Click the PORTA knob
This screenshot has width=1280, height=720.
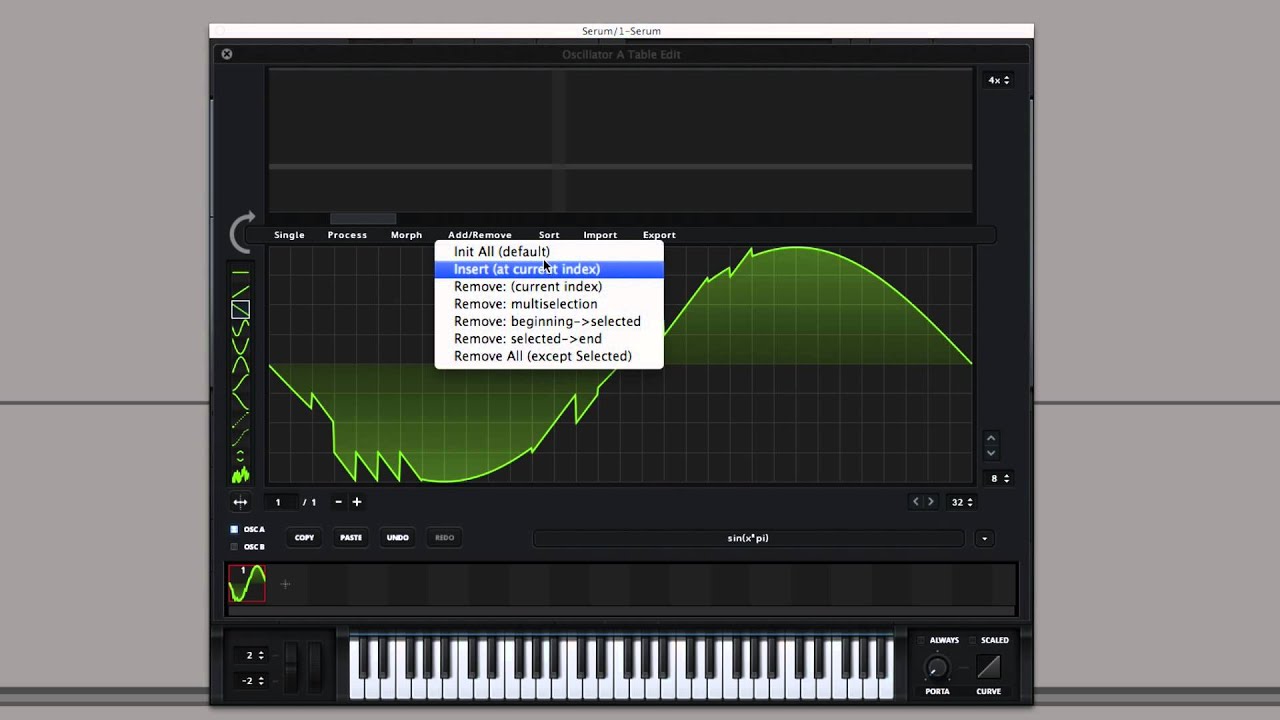[937, 668]
